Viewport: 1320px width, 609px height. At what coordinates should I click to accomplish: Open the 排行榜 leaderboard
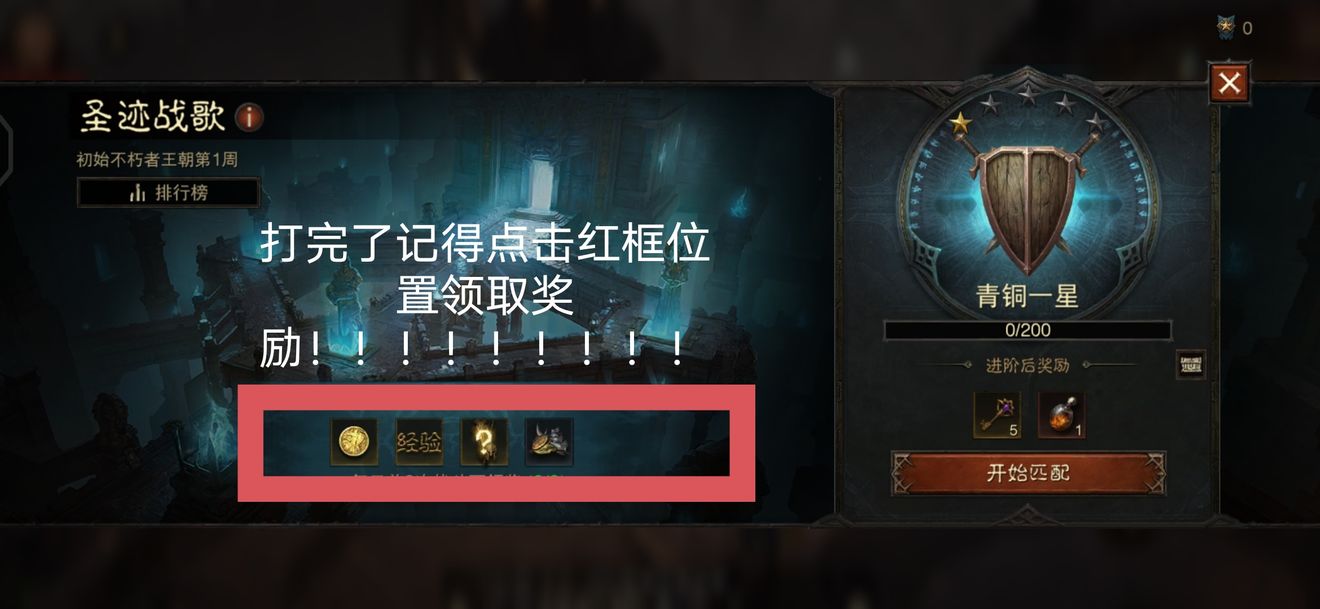pyautogui.click(x=168, y=193)
